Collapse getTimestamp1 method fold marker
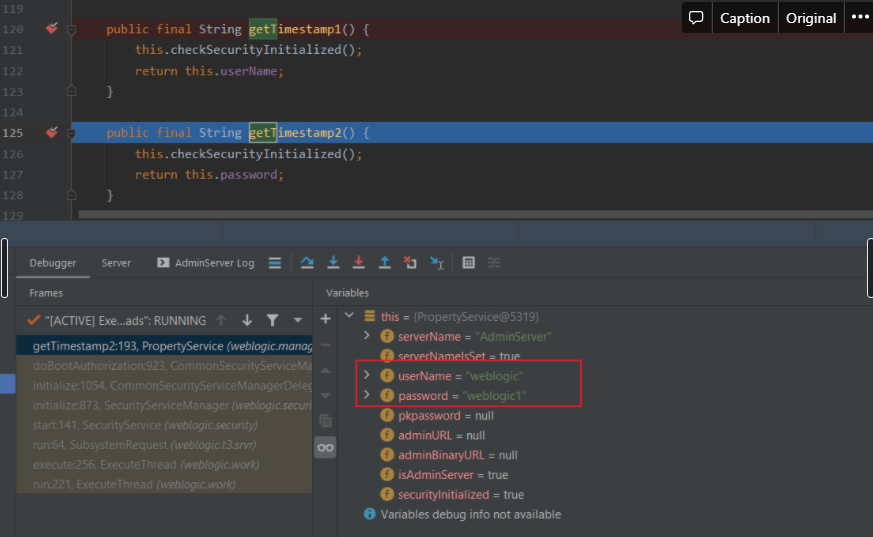Image resolution: width=873 pixels, height=537 pixels. (71, 29)
